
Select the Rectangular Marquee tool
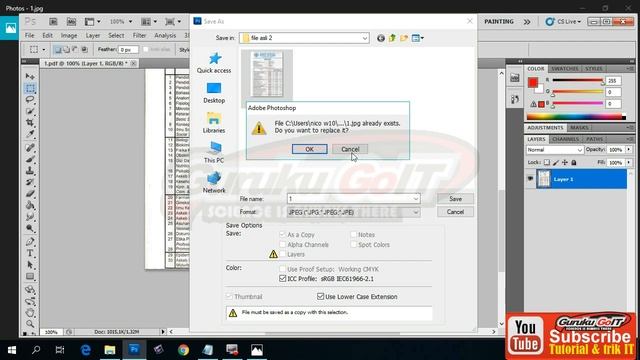(x=30, y=88)
